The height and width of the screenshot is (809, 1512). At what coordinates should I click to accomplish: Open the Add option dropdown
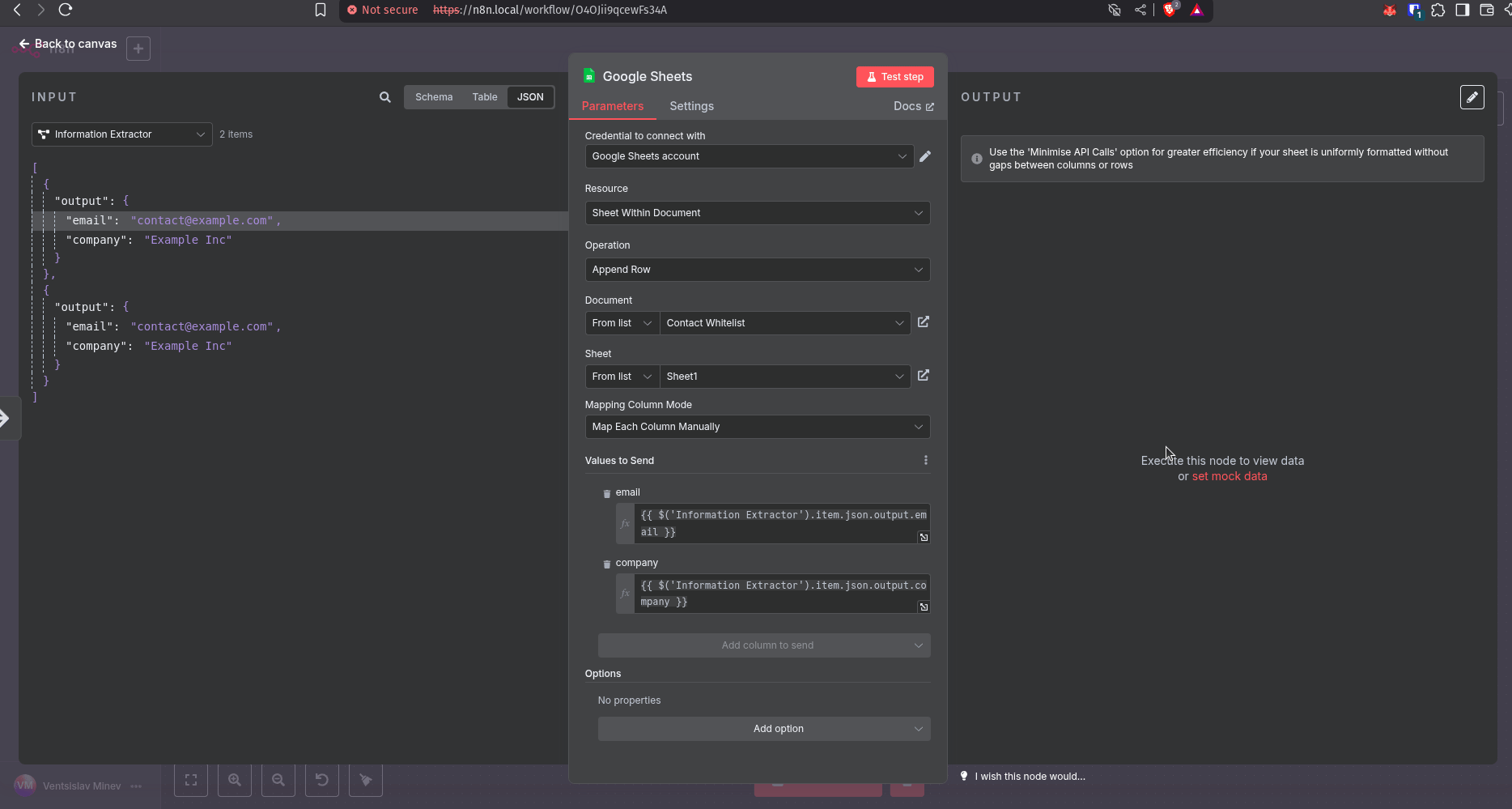764,729
